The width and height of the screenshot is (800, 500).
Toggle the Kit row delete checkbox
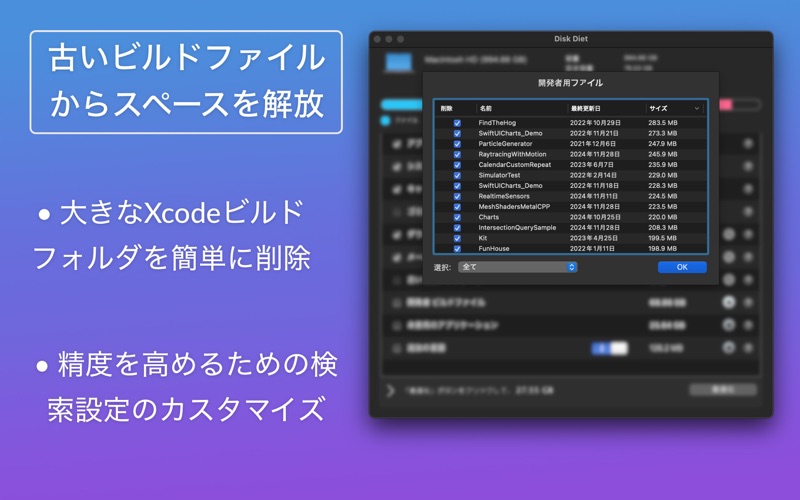tap(457, 238)
